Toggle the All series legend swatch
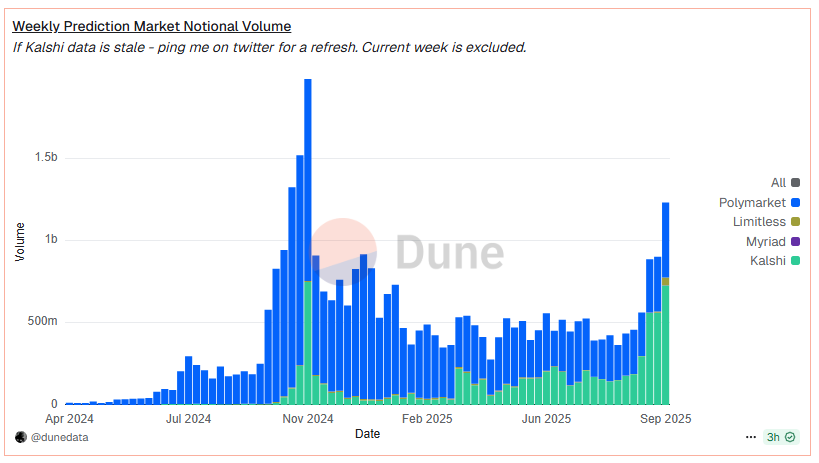This screenshot has width=819, height=463. pos(795,182)
